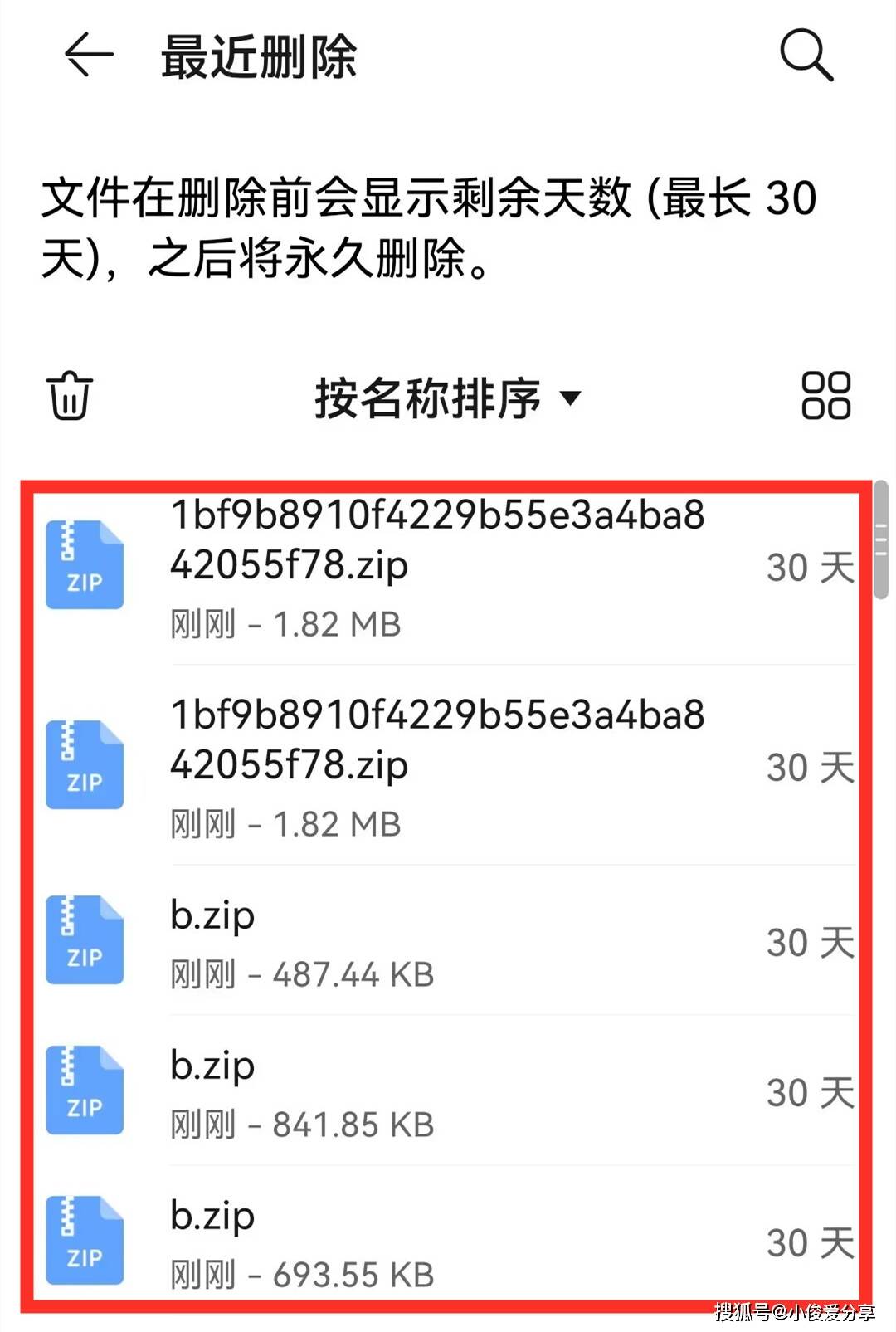Click the triangle arrow beside 按名称排序
This screenshot has width=896, height=1332.
click(570, 398)
